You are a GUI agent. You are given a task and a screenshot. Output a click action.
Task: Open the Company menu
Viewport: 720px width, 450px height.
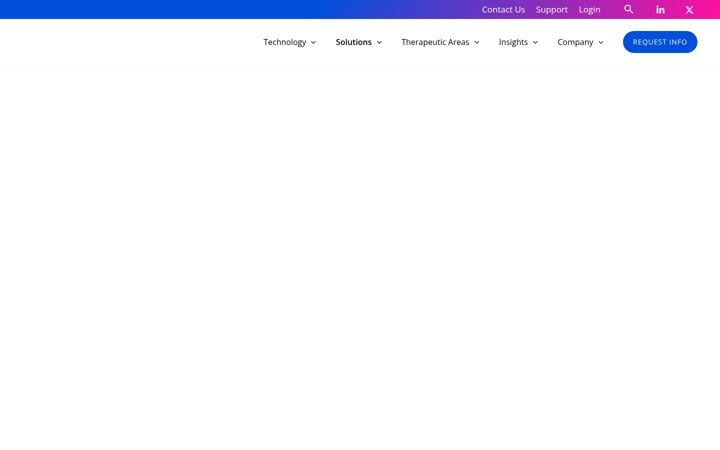575,42
